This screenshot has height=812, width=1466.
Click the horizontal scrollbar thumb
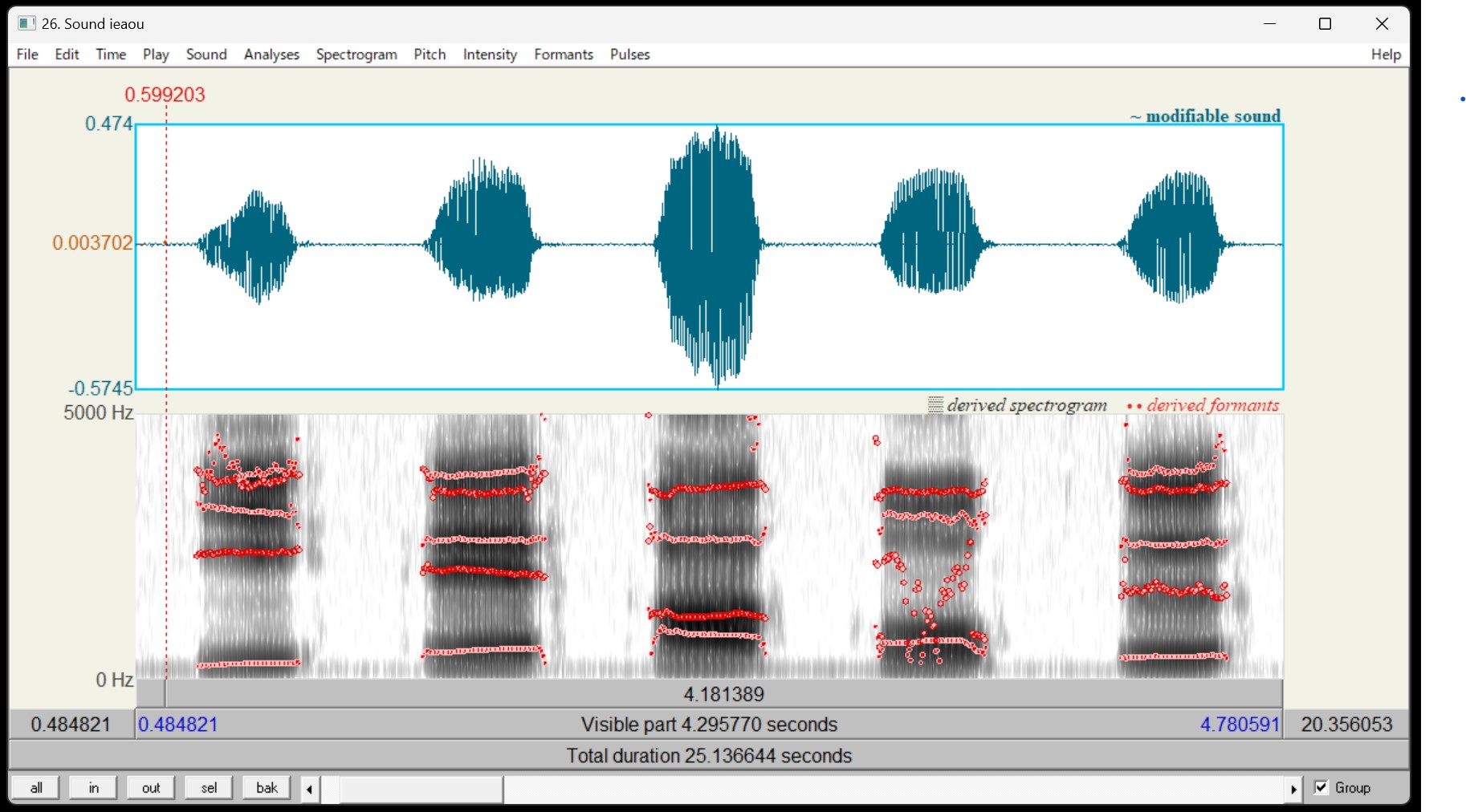pyautogui.click(x=421, y=789)
